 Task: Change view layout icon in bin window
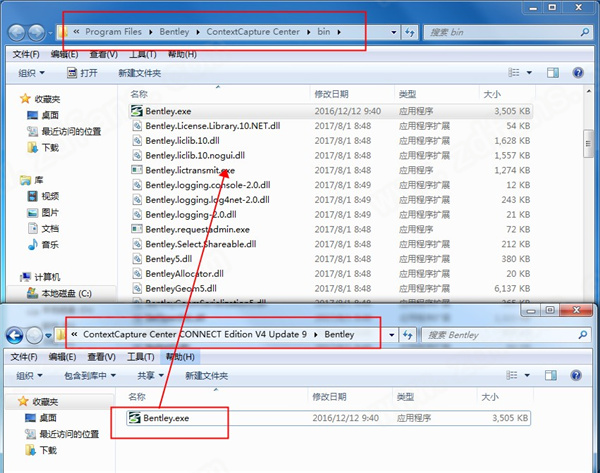coord(514,73)
